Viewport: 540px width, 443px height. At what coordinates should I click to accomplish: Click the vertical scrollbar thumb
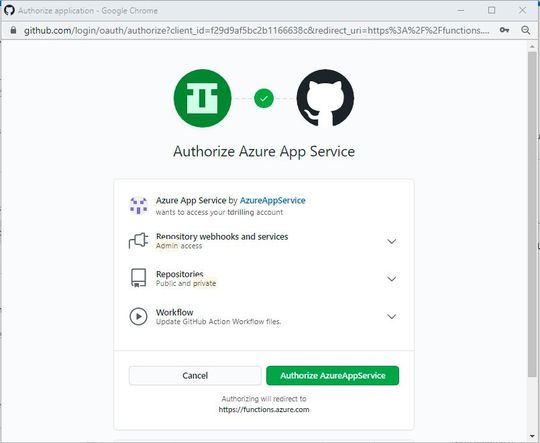point(532,214)
